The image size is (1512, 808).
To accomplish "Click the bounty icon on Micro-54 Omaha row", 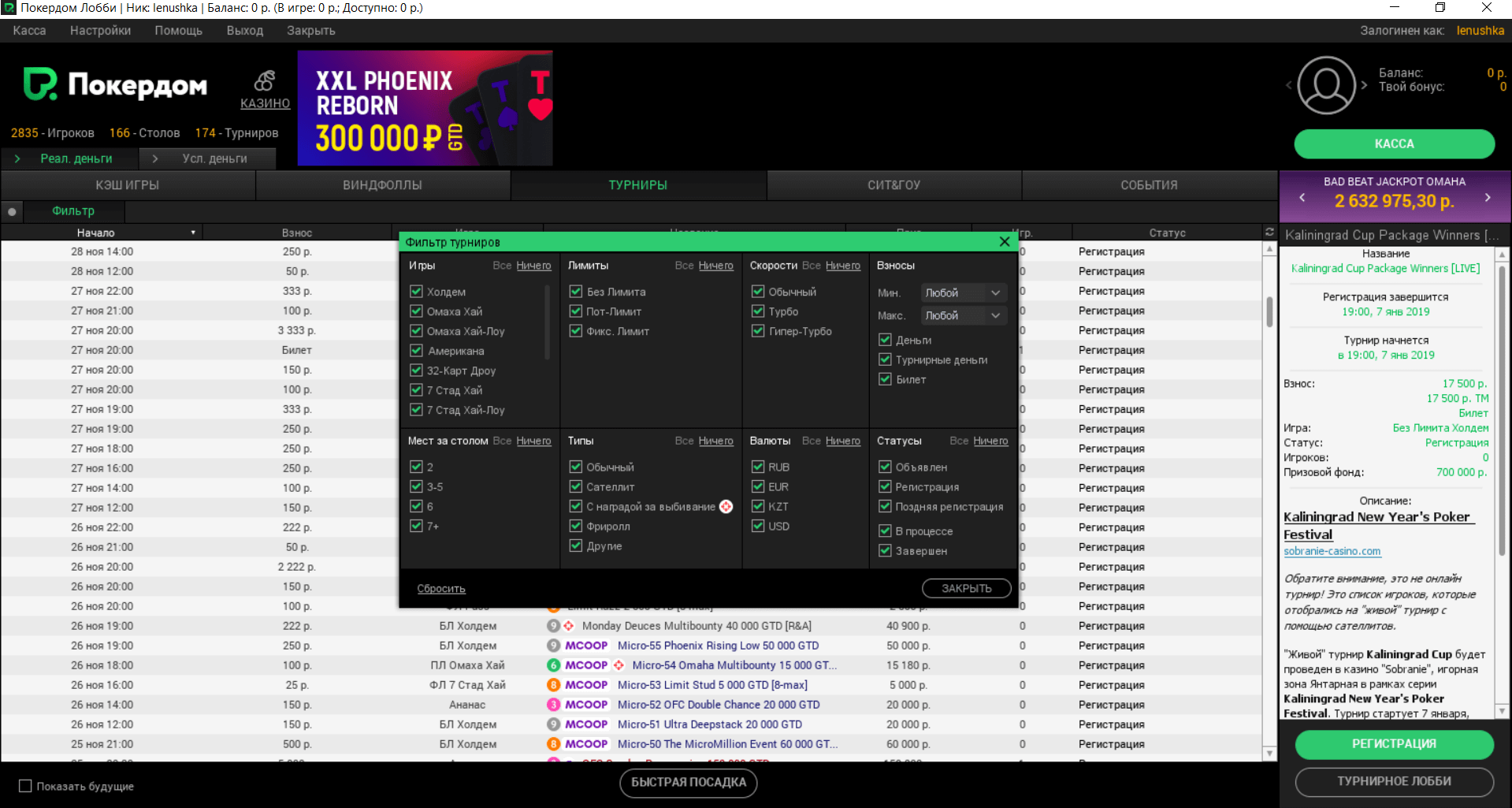I will (619, 665).
